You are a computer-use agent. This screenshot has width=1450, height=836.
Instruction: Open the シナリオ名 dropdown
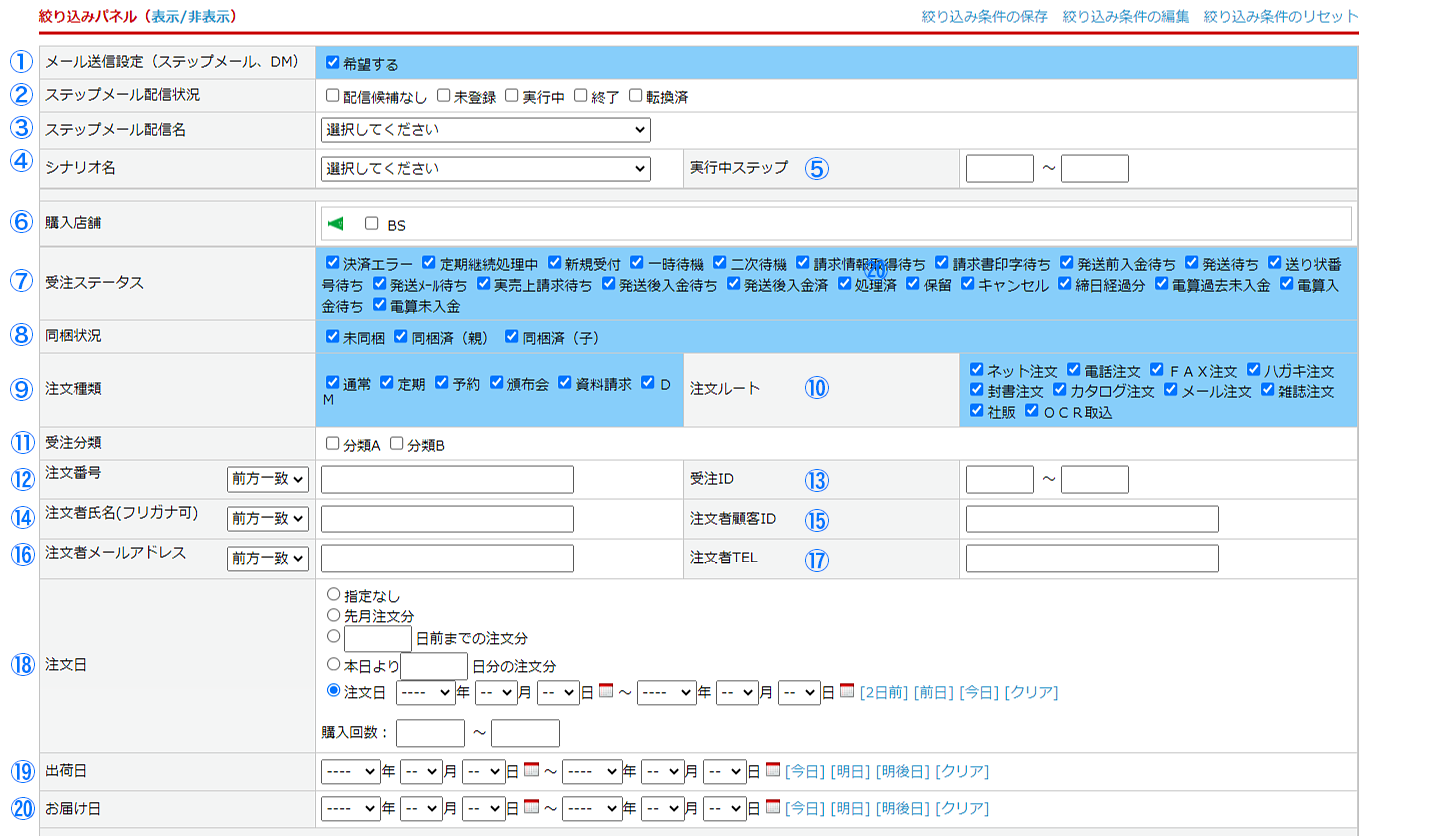(x=485, y=169)
